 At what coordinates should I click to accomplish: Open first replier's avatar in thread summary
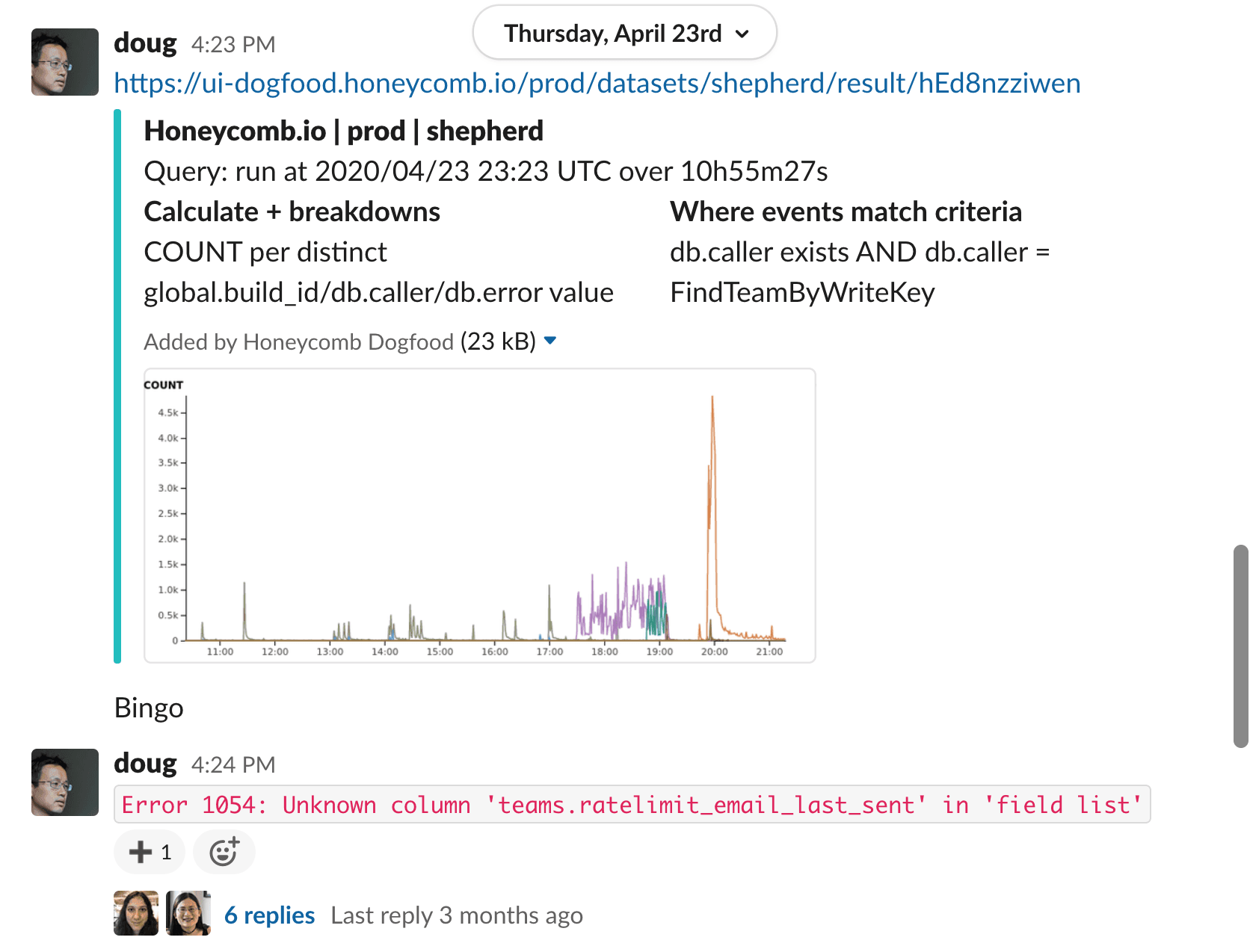point(136,913)
